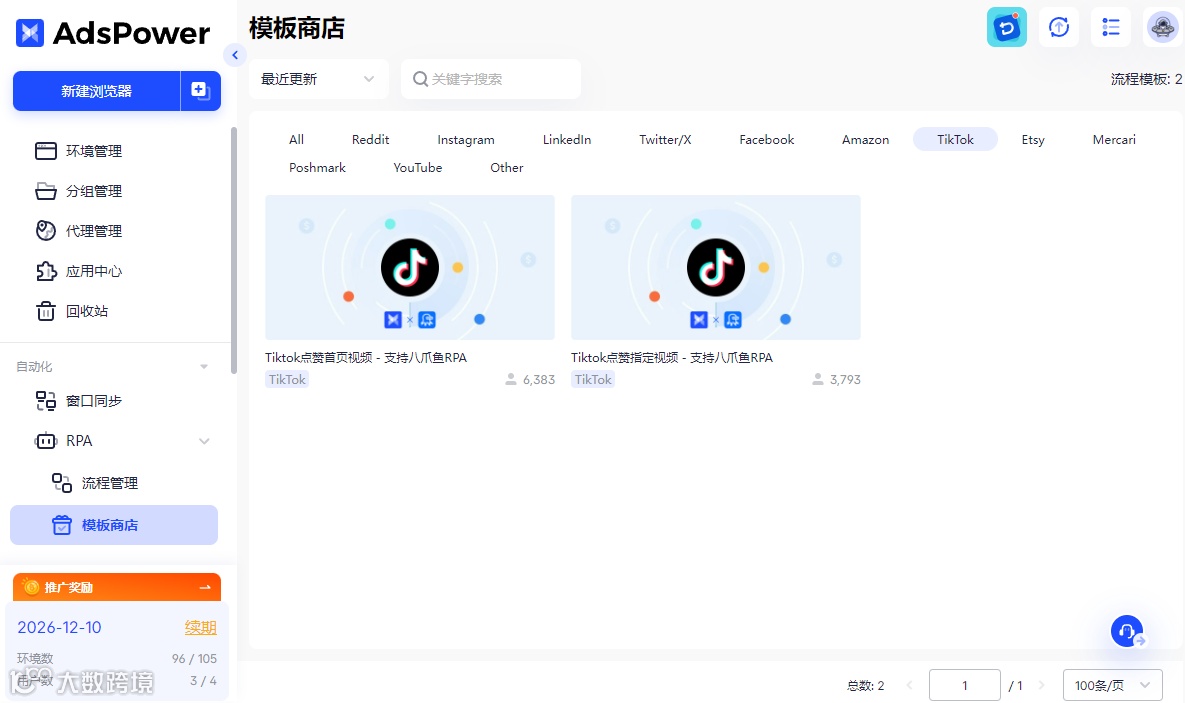This screenshot has height=703, width=1185.
Task: Select the Amazon category tab
Action: (865, 140)
